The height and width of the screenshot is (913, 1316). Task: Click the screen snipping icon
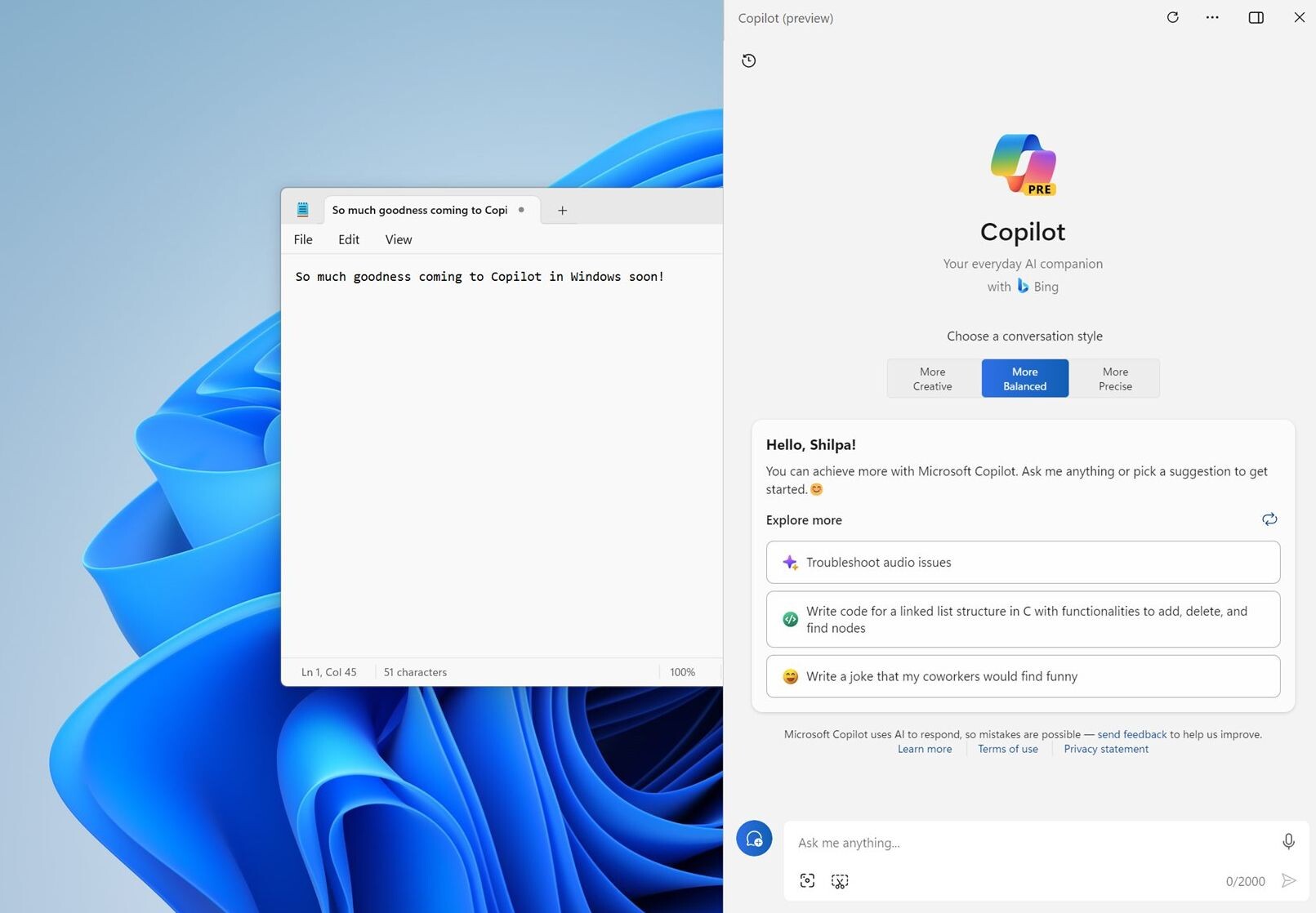tap(840, 880)
